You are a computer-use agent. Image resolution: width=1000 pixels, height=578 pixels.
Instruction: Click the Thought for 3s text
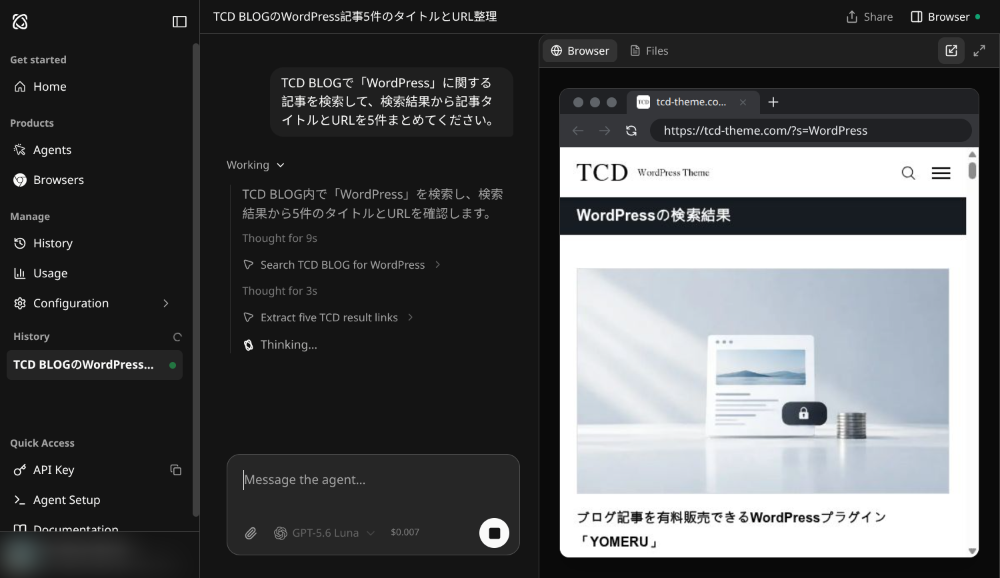(279, 291)
